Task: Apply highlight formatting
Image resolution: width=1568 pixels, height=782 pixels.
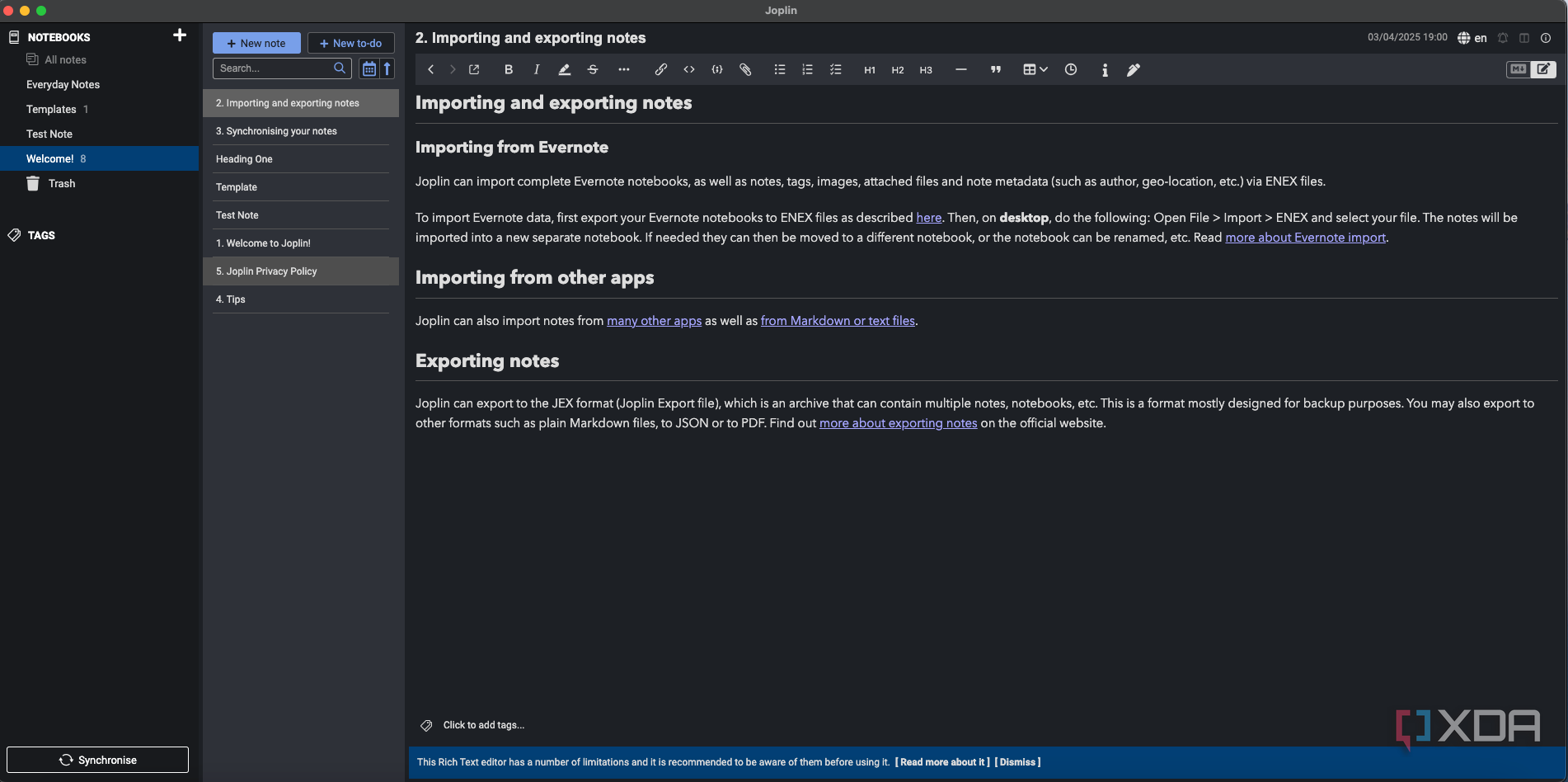Action: (x=565, y=70)
